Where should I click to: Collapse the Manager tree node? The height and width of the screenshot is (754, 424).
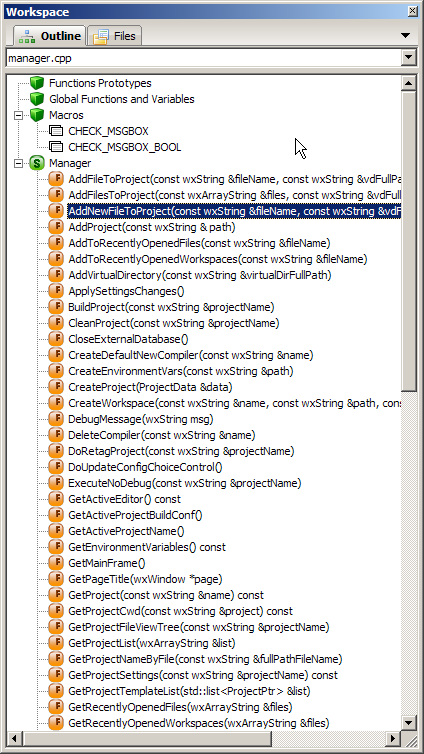pos(18,163)
